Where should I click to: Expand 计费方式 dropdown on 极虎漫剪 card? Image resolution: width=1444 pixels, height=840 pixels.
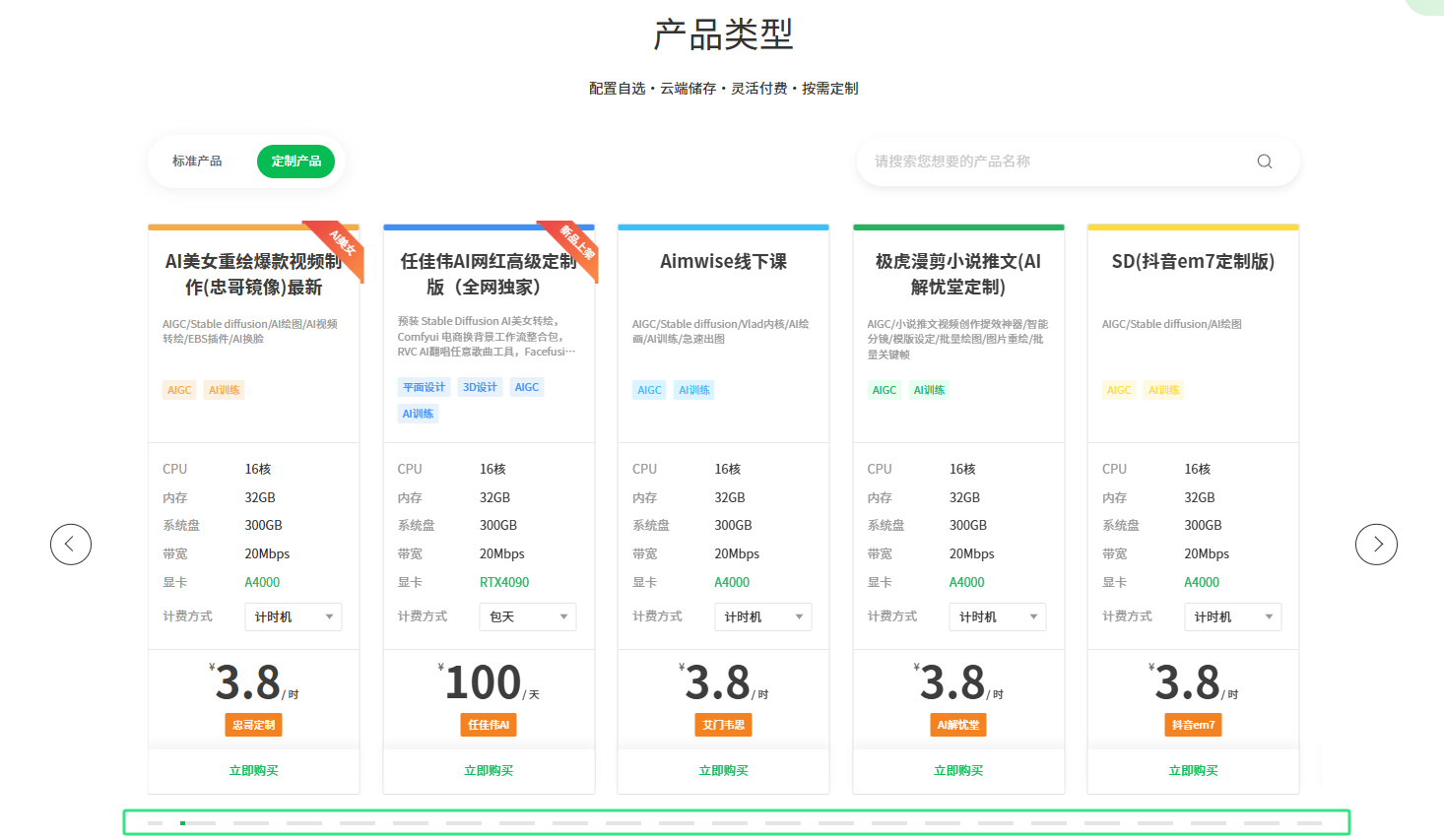pos(998,616)
